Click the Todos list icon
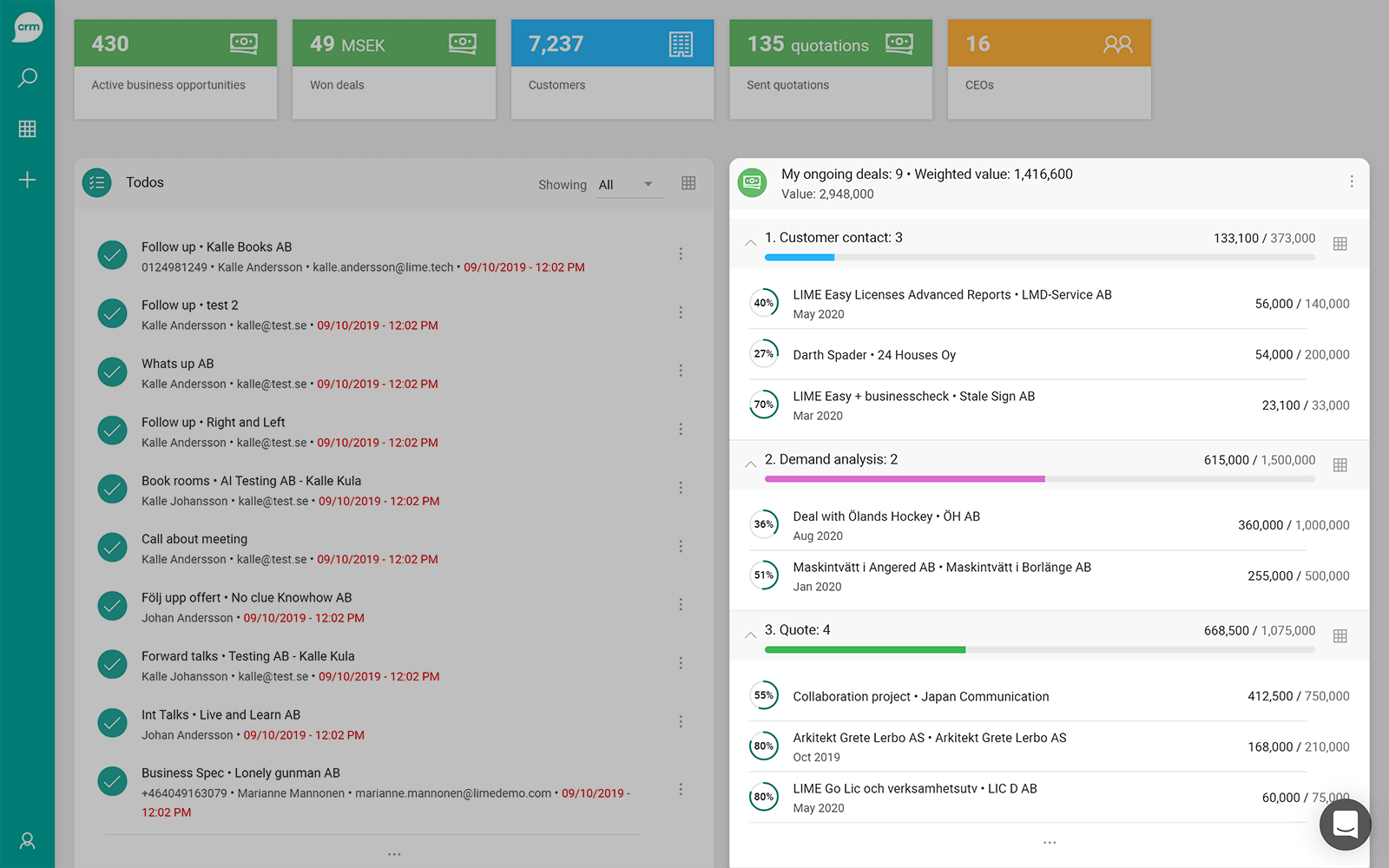Image resolution: width=1389 pixels, height=868 pixels. (x=97, y=183)
